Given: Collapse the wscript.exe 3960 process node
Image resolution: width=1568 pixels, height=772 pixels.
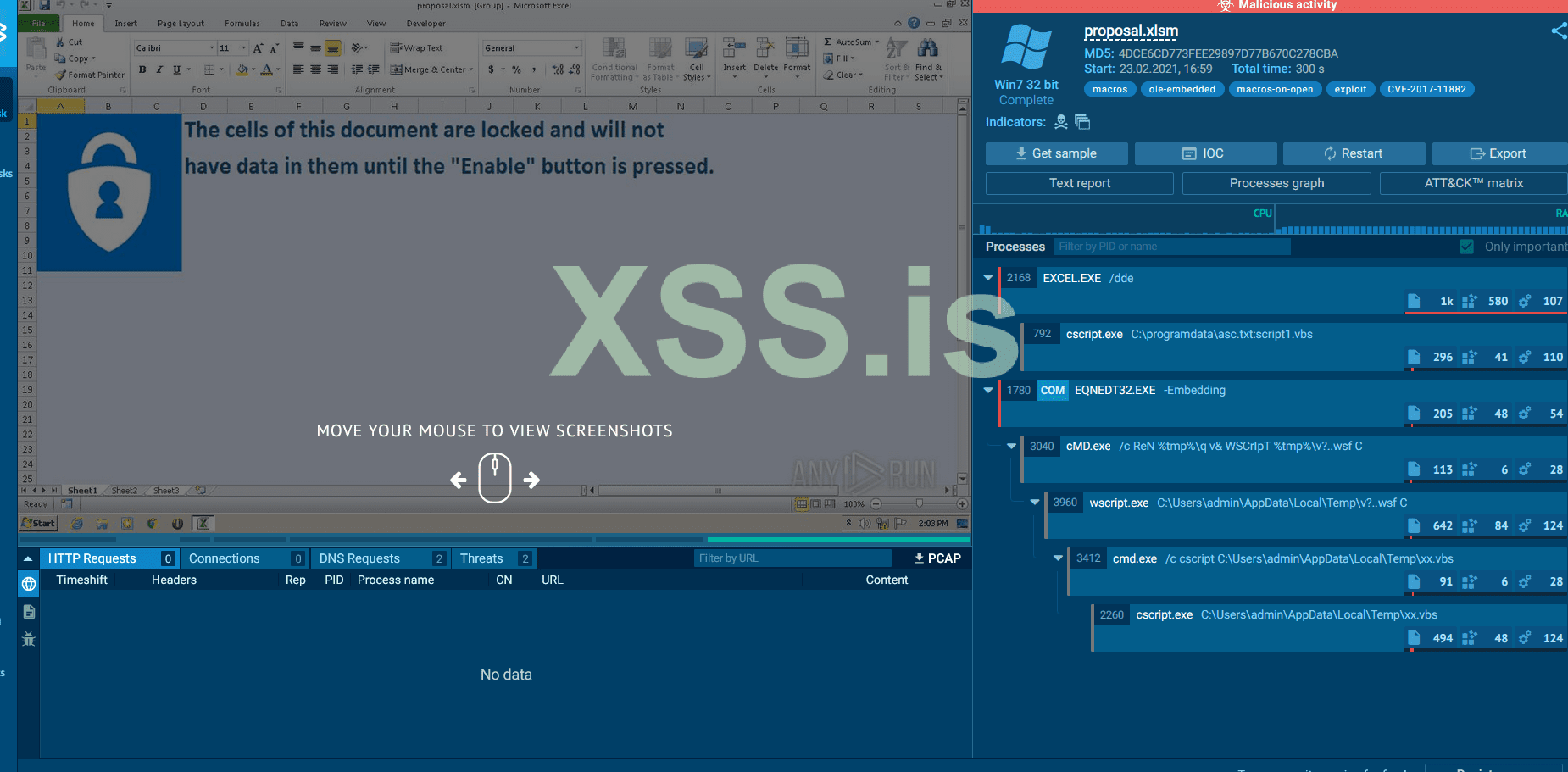Looking at the screenshot, I should tap(1035, 503).
